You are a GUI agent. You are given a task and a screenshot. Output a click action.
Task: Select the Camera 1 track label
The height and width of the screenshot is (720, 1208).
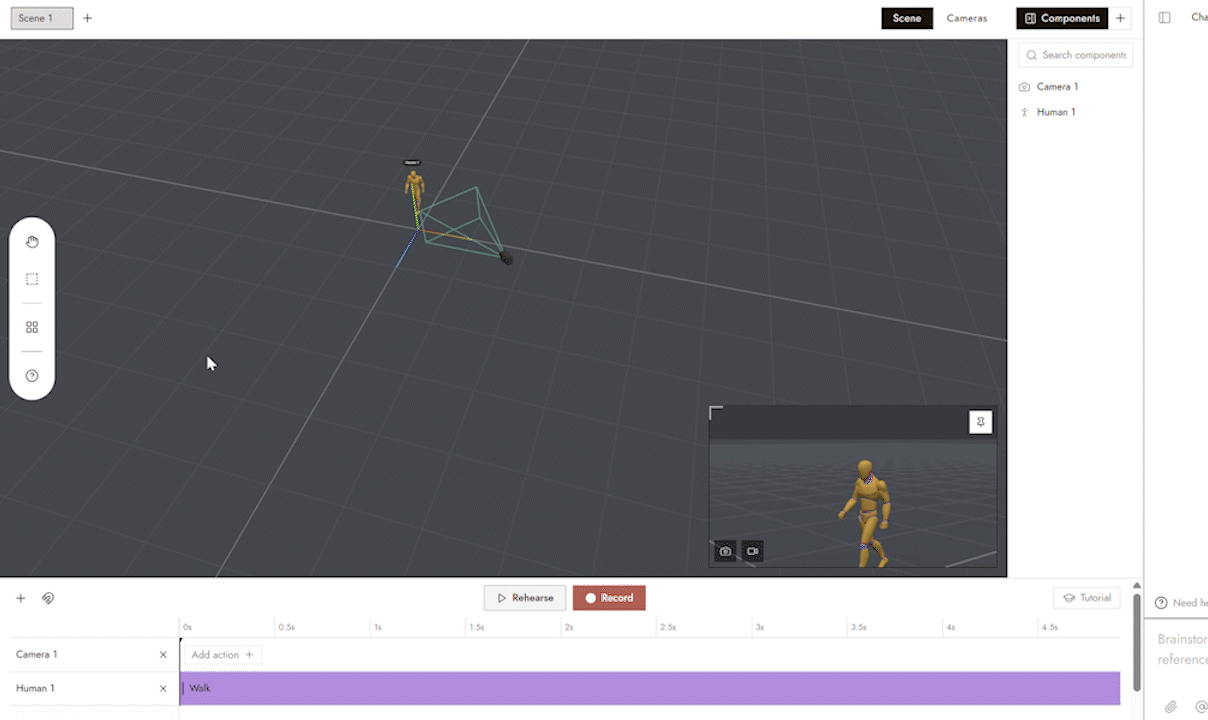pos(36,655)
